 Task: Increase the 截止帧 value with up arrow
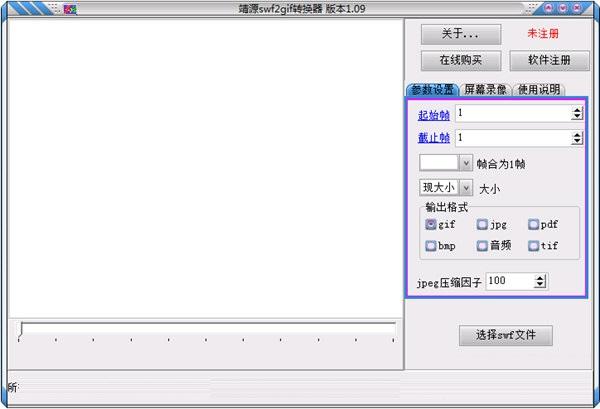coord(577,135)
